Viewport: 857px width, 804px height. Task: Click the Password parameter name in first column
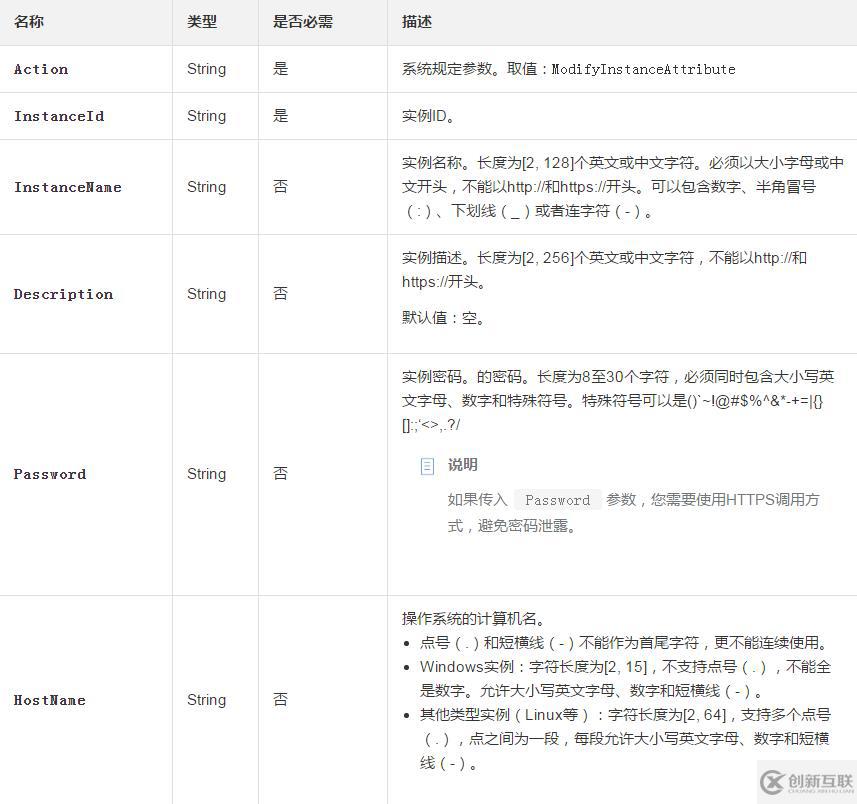tap(50, 474)
